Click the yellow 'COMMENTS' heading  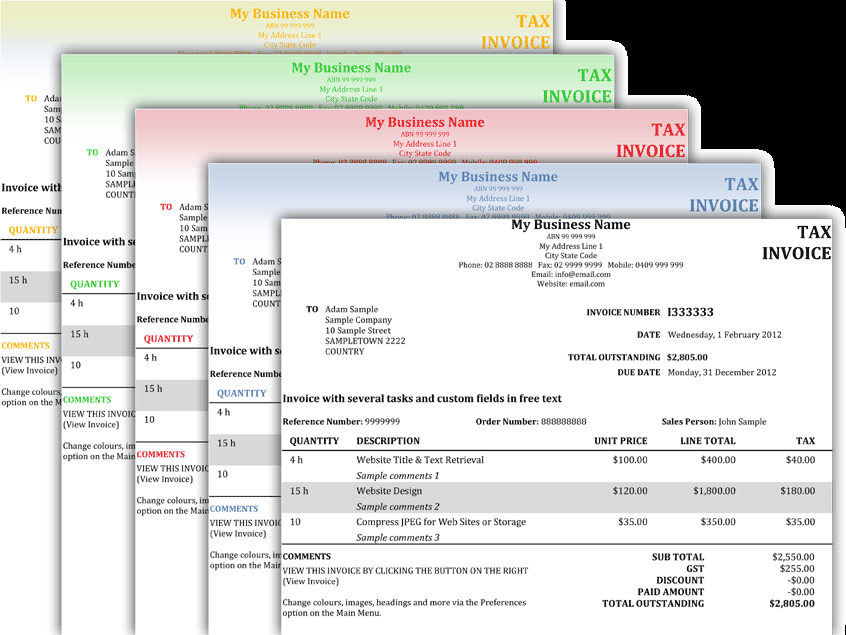pyautogui.click(x=25, y=346)
